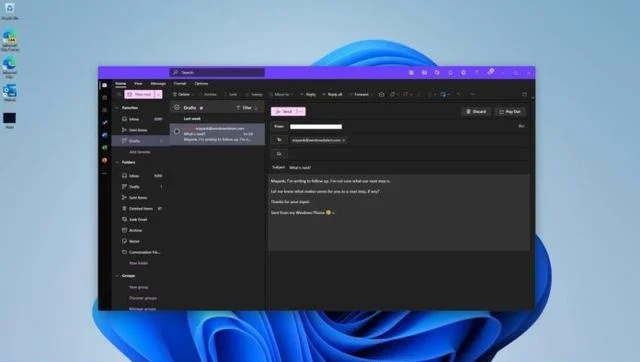This screenshot has height=362, width=640.
Task: Open the New mail dropdown arrow
Action: click(x=159, y=94)
